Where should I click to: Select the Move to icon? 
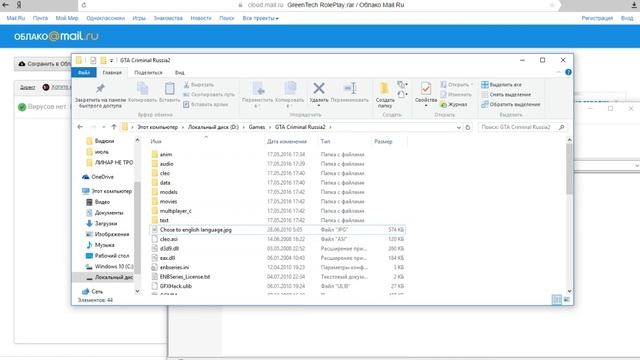pos(258,88)
